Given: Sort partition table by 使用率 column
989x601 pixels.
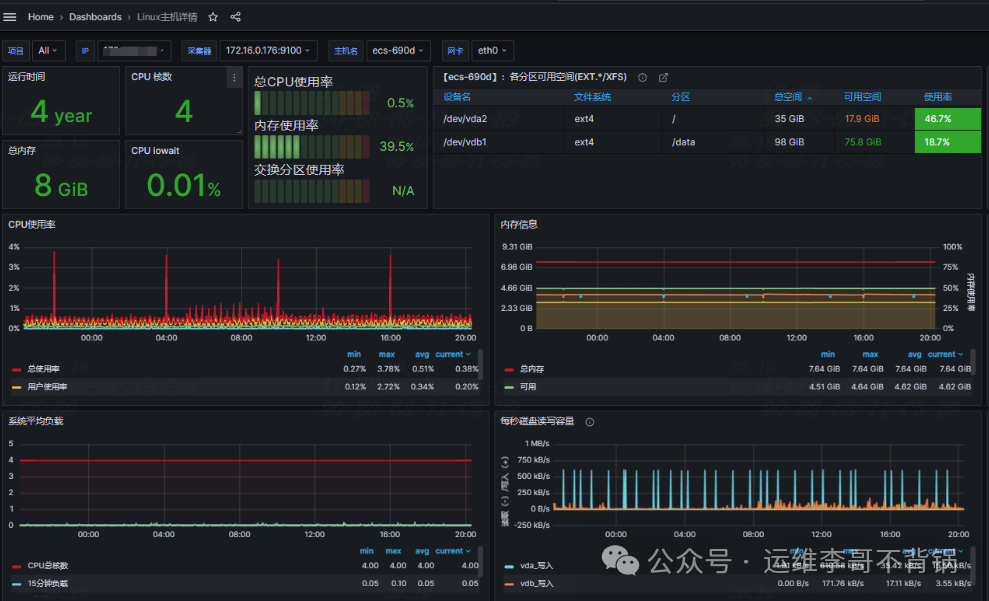Looking at the screenshot, I should (x=938, y=98).
